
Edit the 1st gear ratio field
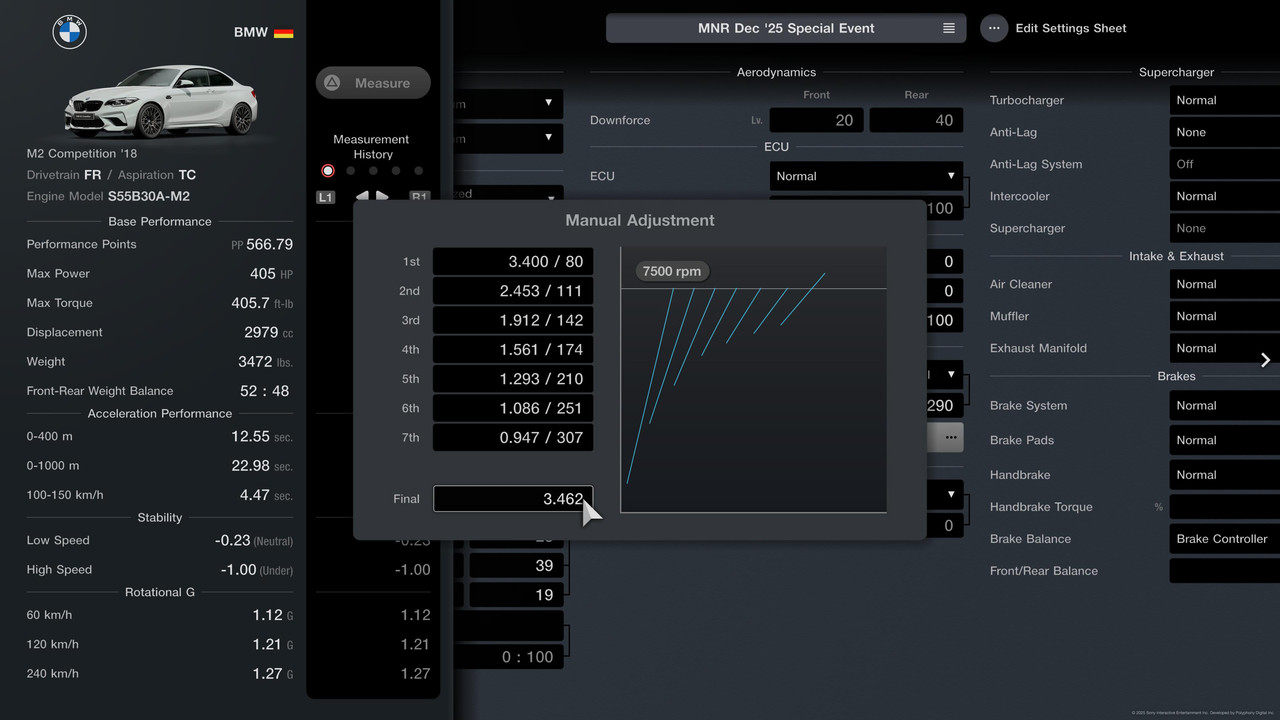click(513, 262)
